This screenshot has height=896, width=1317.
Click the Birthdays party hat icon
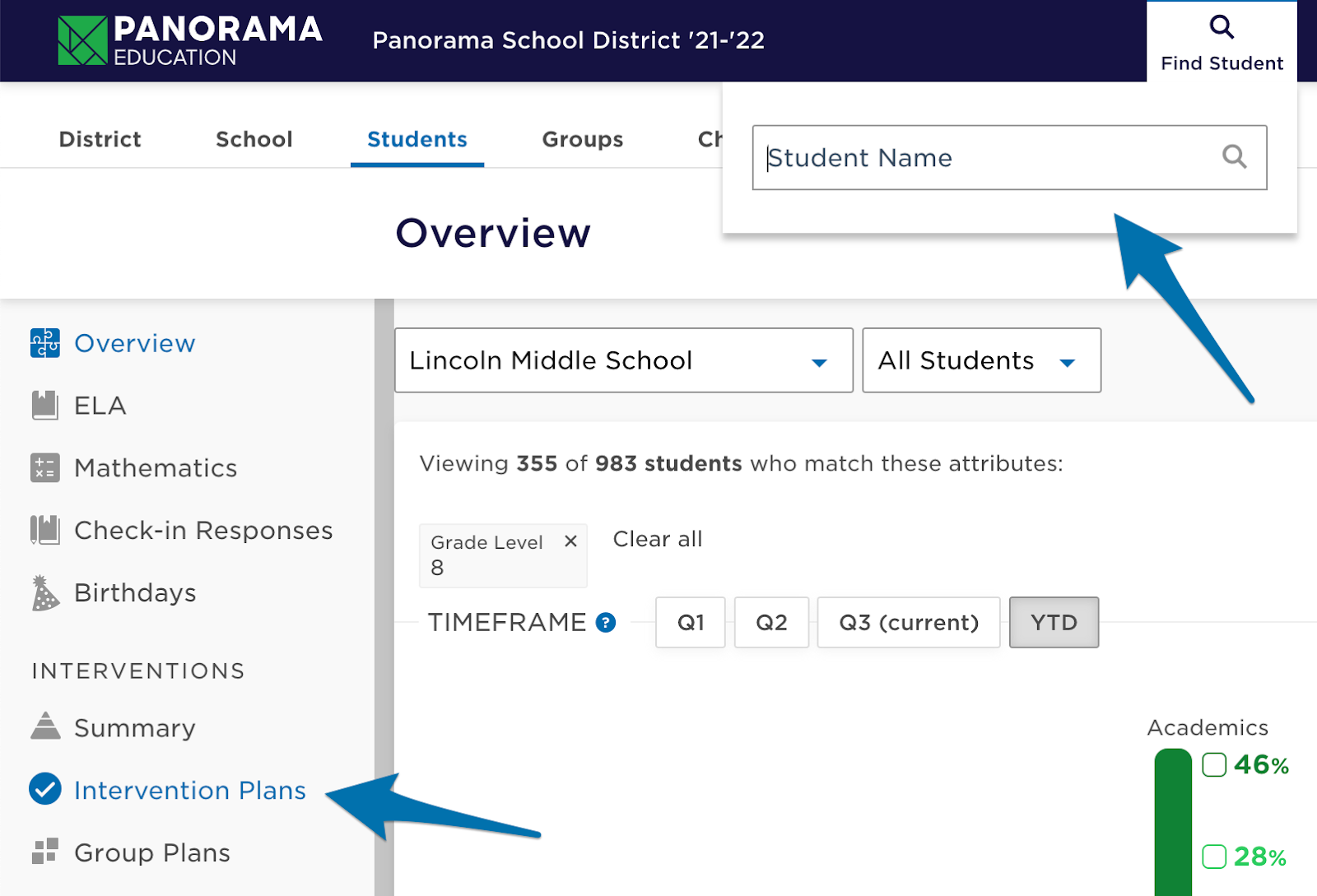45,593
